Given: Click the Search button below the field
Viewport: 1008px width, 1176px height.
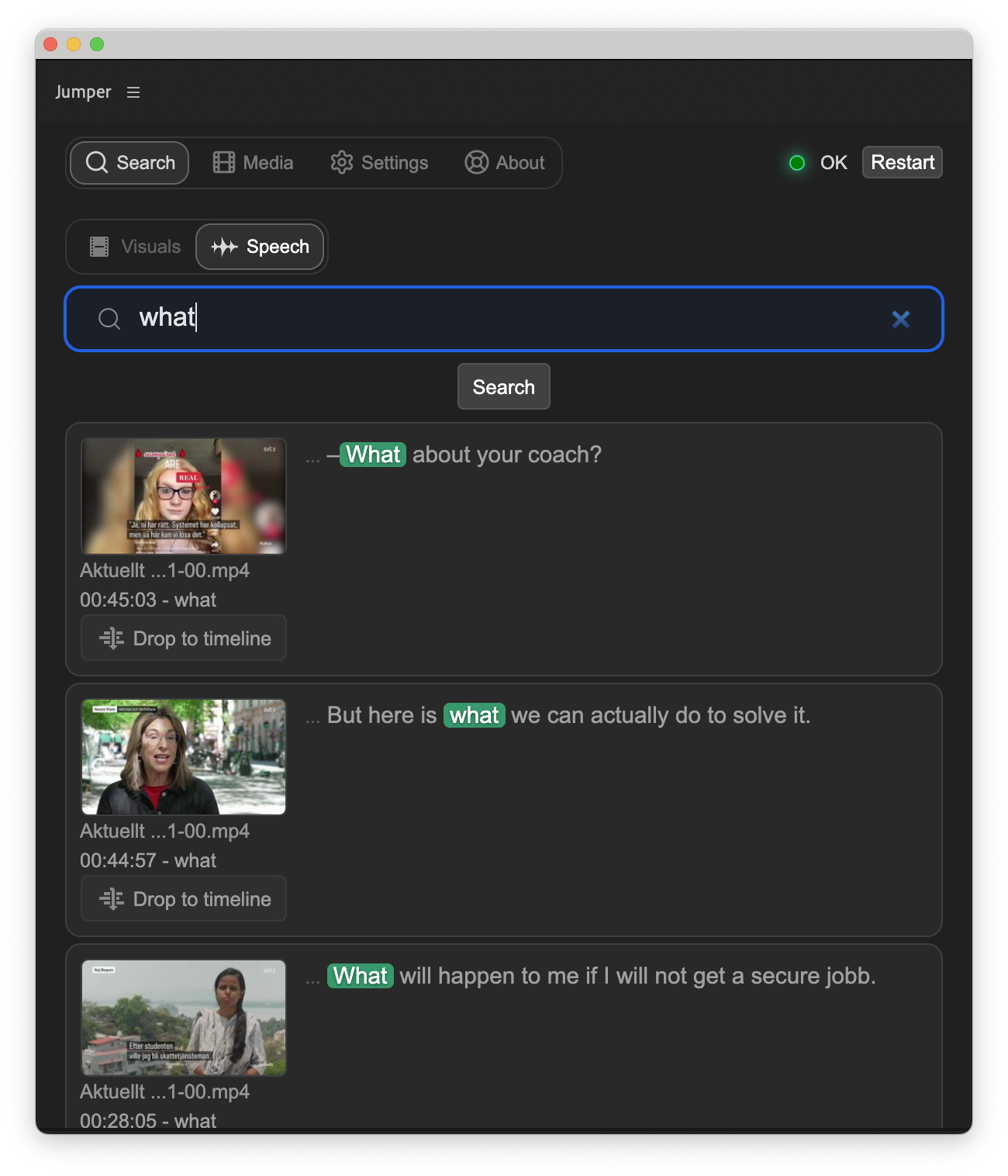Looking at the screenshot, I should (x=503, y=386).
